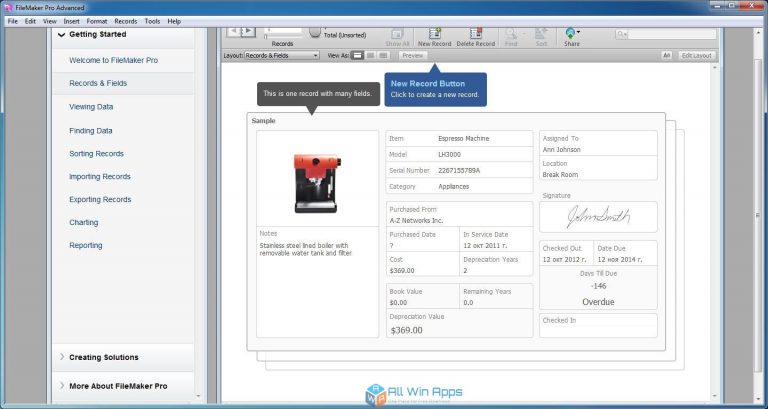This screenshot has height=409, width=768.
Task: Open the Format menu
Action: (x=97, y=22)
